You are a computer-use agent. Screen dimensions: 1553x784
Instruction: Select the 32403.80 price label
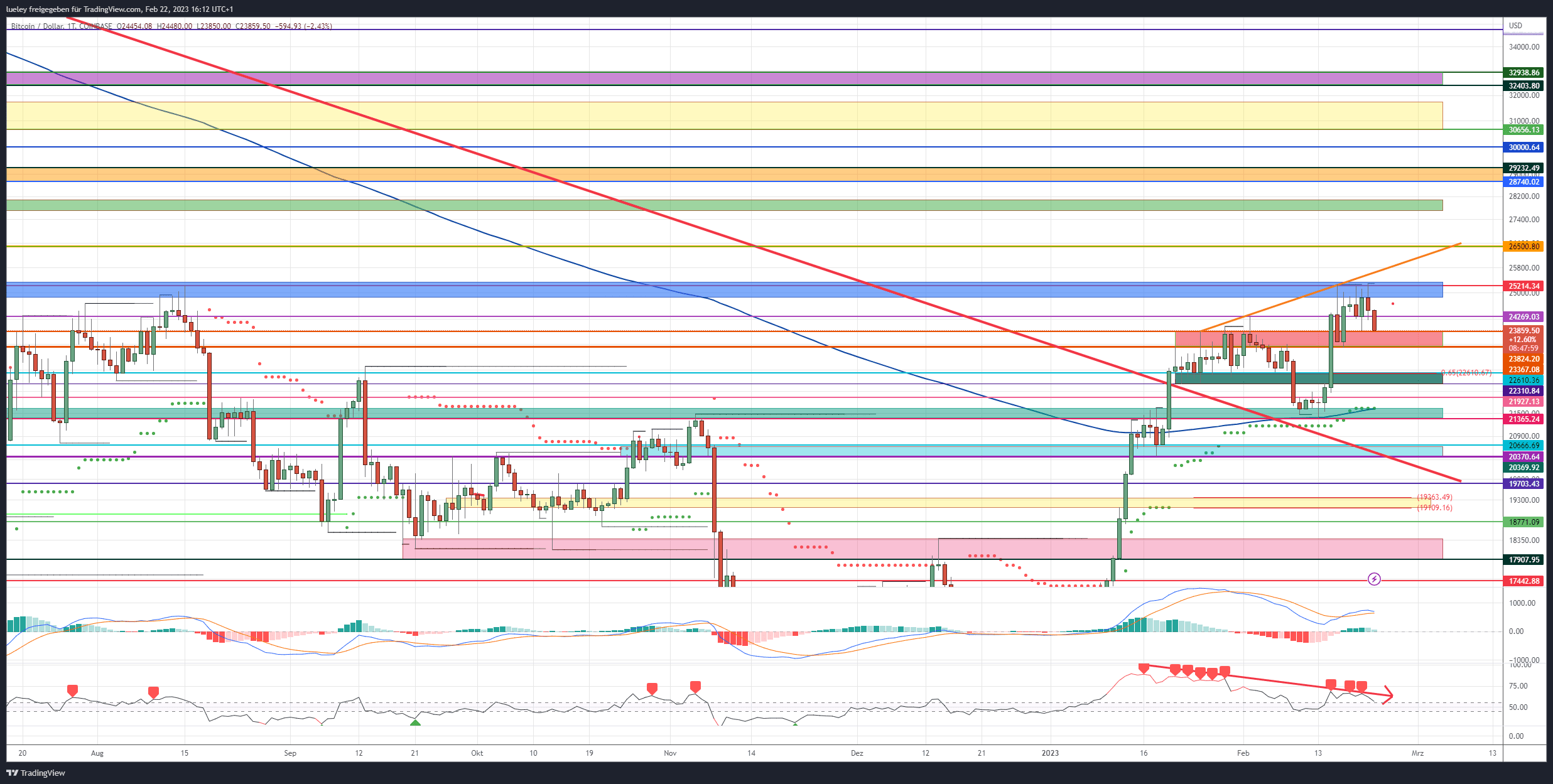click(1523, 86)
